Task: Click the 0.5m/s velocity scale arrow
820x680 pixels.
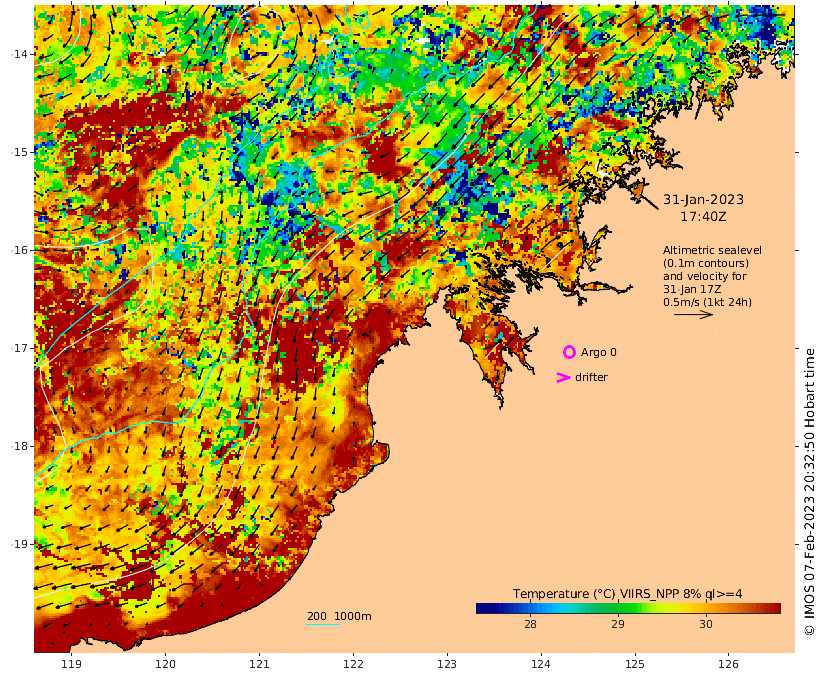Action: click(693, 314)
